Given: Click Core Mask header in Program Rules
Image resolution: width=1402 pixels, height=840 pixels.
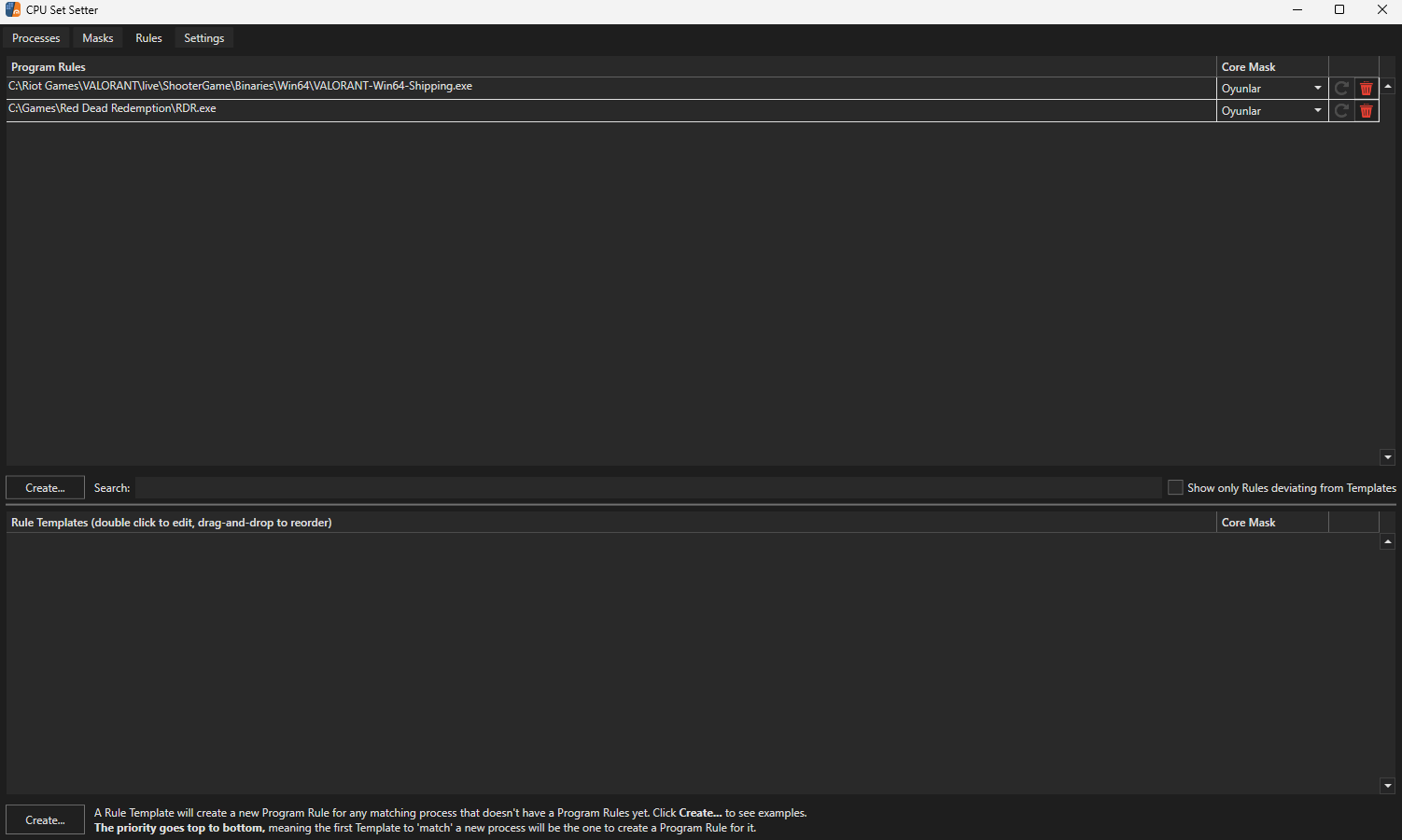Looking at the screenshot, I should (x=1272, y=67).
